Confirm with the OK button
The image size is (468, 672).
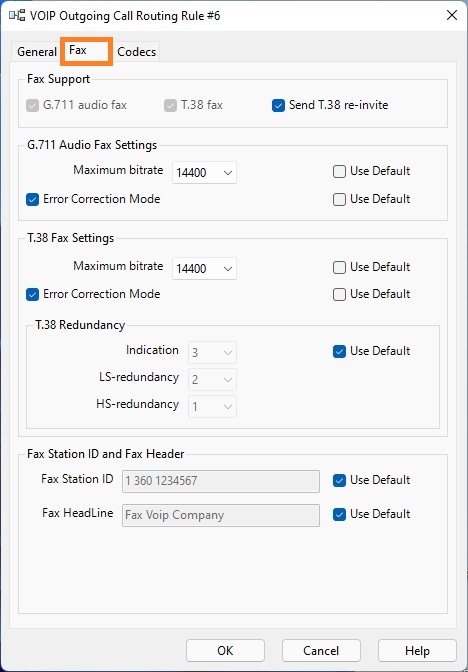225,651
